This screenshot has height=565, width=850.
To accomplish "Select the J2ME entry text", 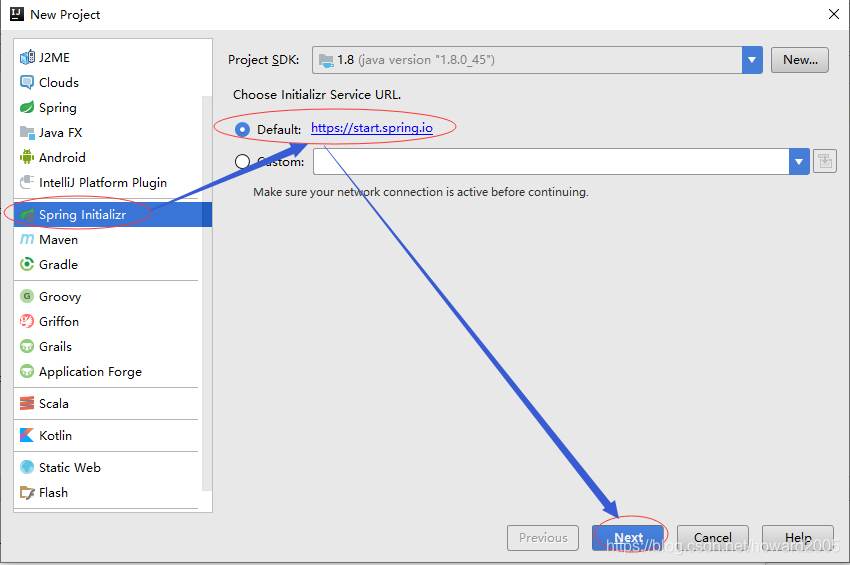I will [54, 57].
